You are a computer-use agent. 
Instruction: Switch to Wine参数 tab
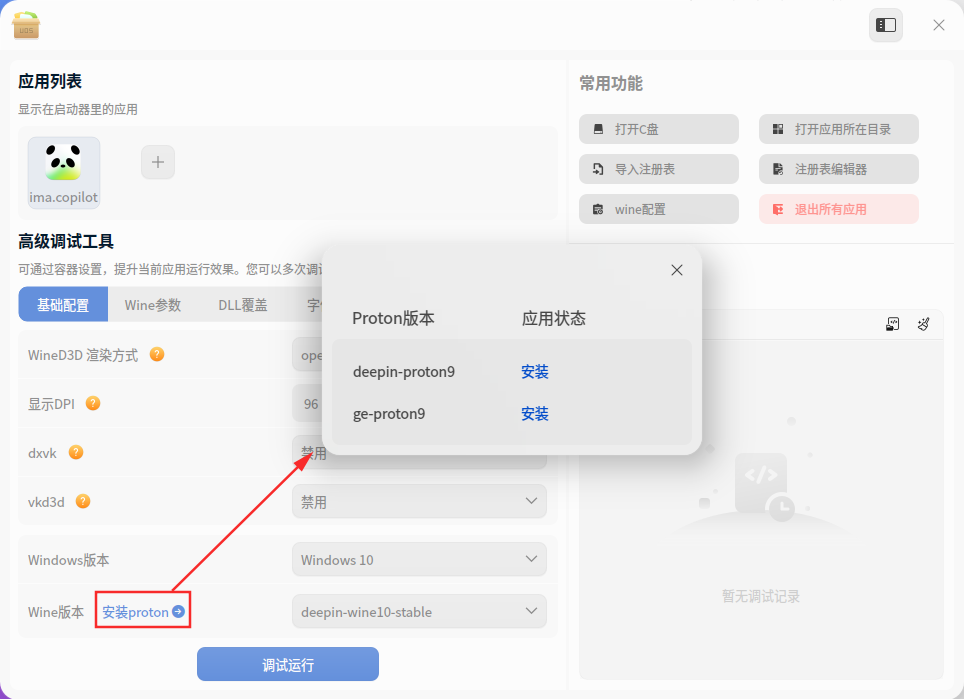(152, 305)
